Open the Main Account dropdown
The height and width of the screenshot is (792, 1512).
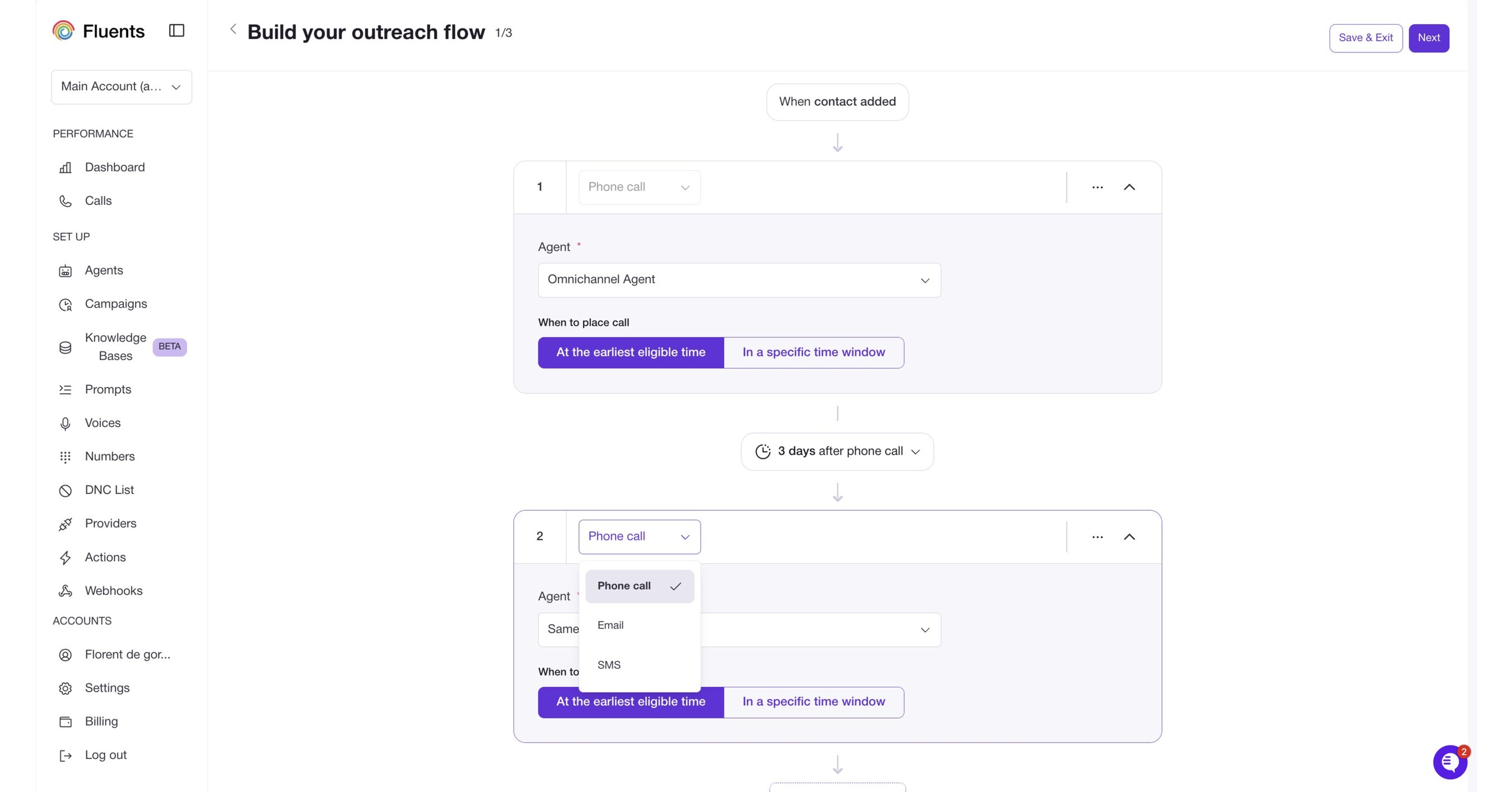pyautogui.click(x=121, y=86)
